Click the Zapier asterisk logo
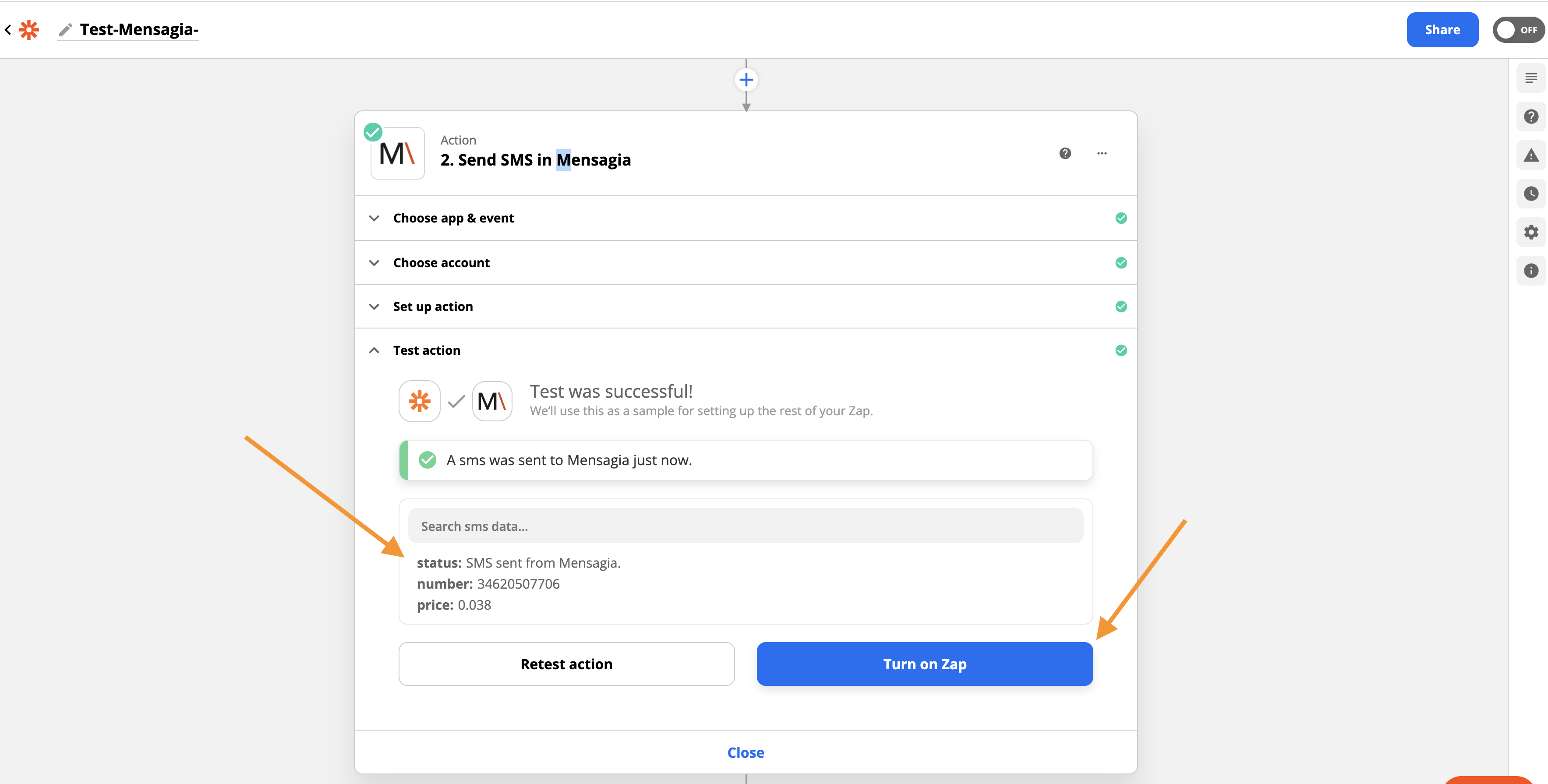The height and width of the screenshot is (784, 1548). pos(29,29)
